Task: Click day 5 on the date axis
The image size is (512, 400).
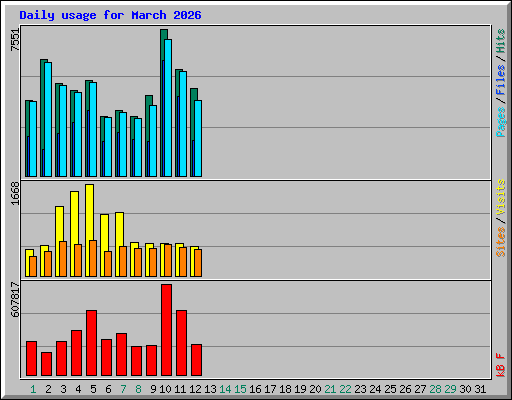Action: [93, 389]
